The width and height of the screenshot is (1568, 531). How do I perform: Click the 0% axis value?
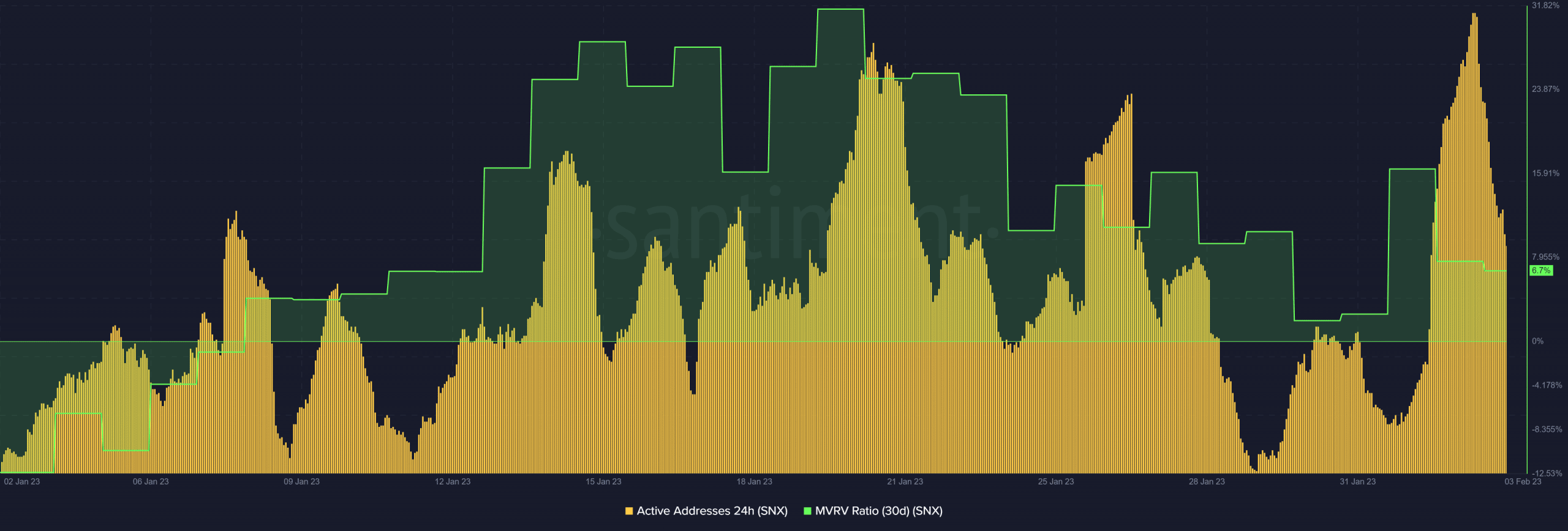1537,341
